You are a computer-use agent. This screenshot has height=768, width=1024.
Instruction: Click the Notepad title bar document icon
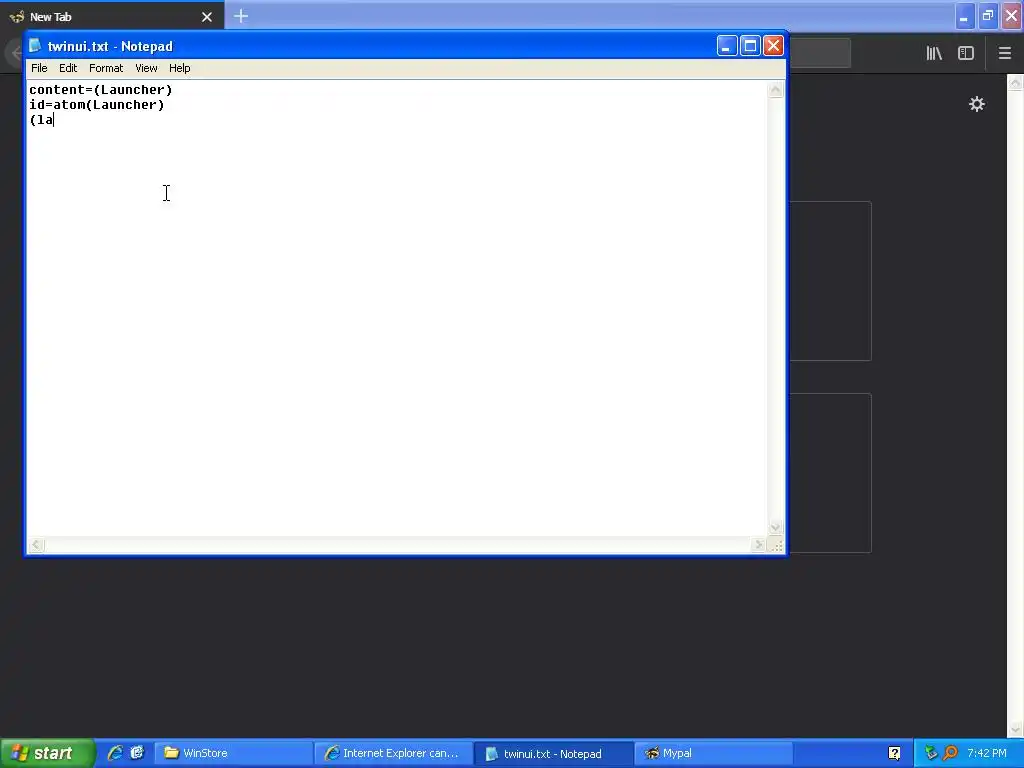coord(35,46)
